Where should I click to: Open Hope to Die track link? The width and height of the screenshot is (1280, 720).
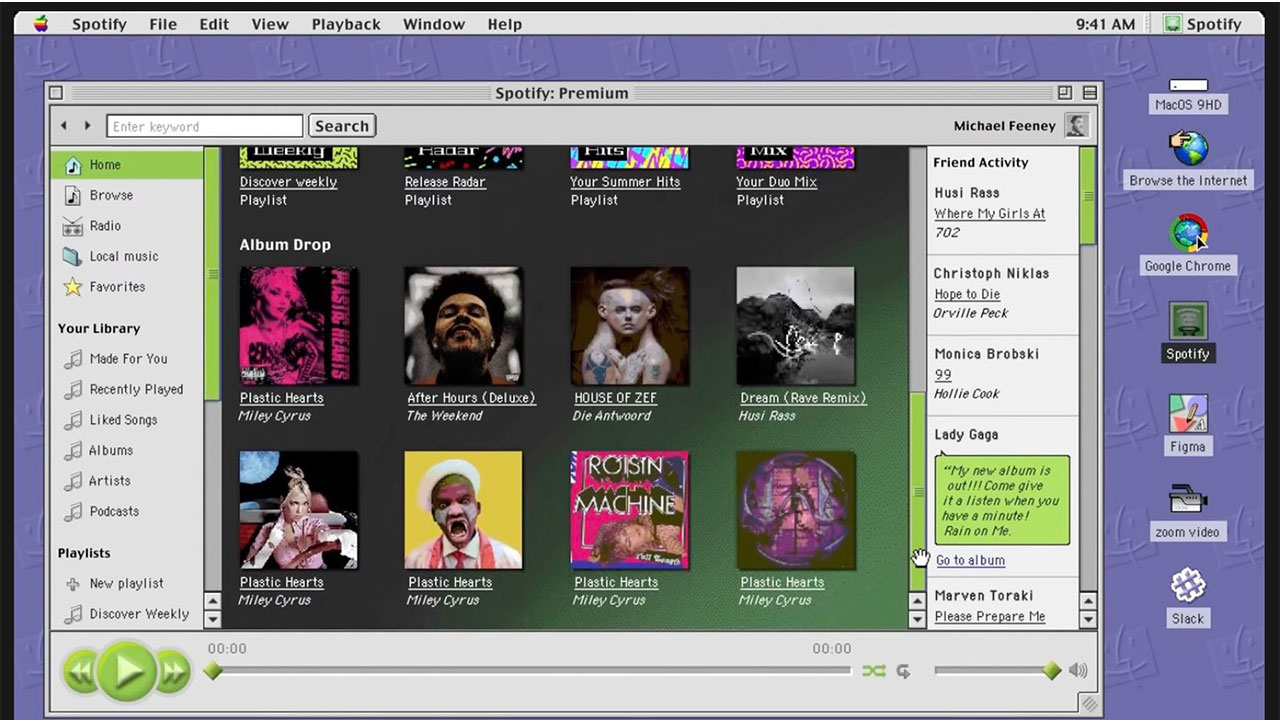click(967, 294)
